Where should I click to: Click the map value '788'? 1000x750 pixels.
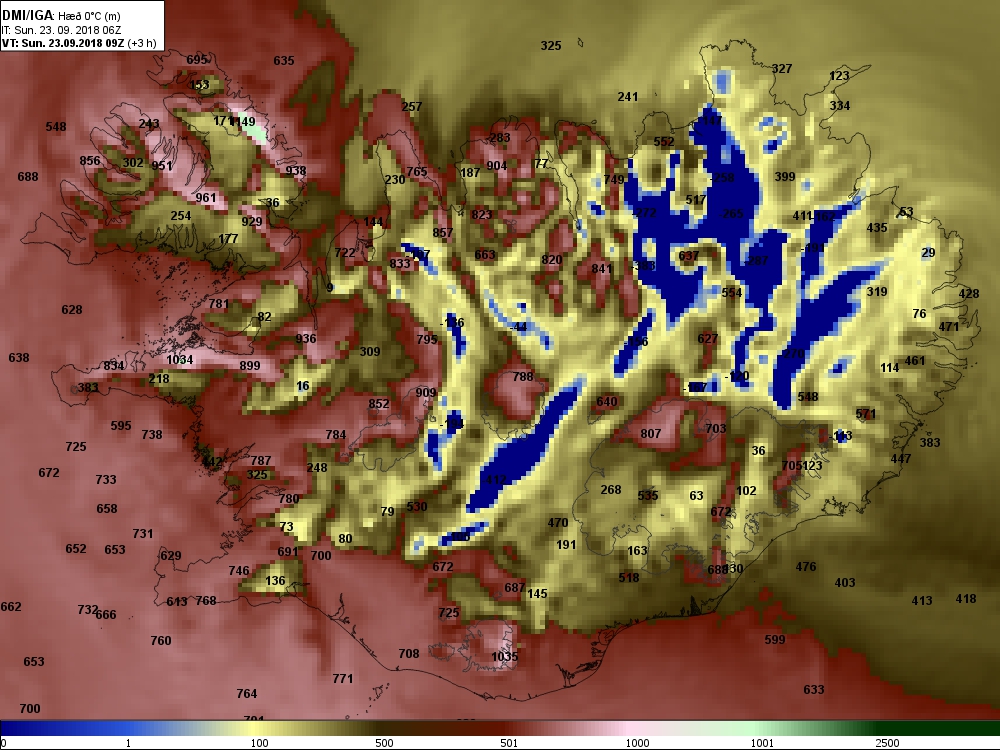523,376
